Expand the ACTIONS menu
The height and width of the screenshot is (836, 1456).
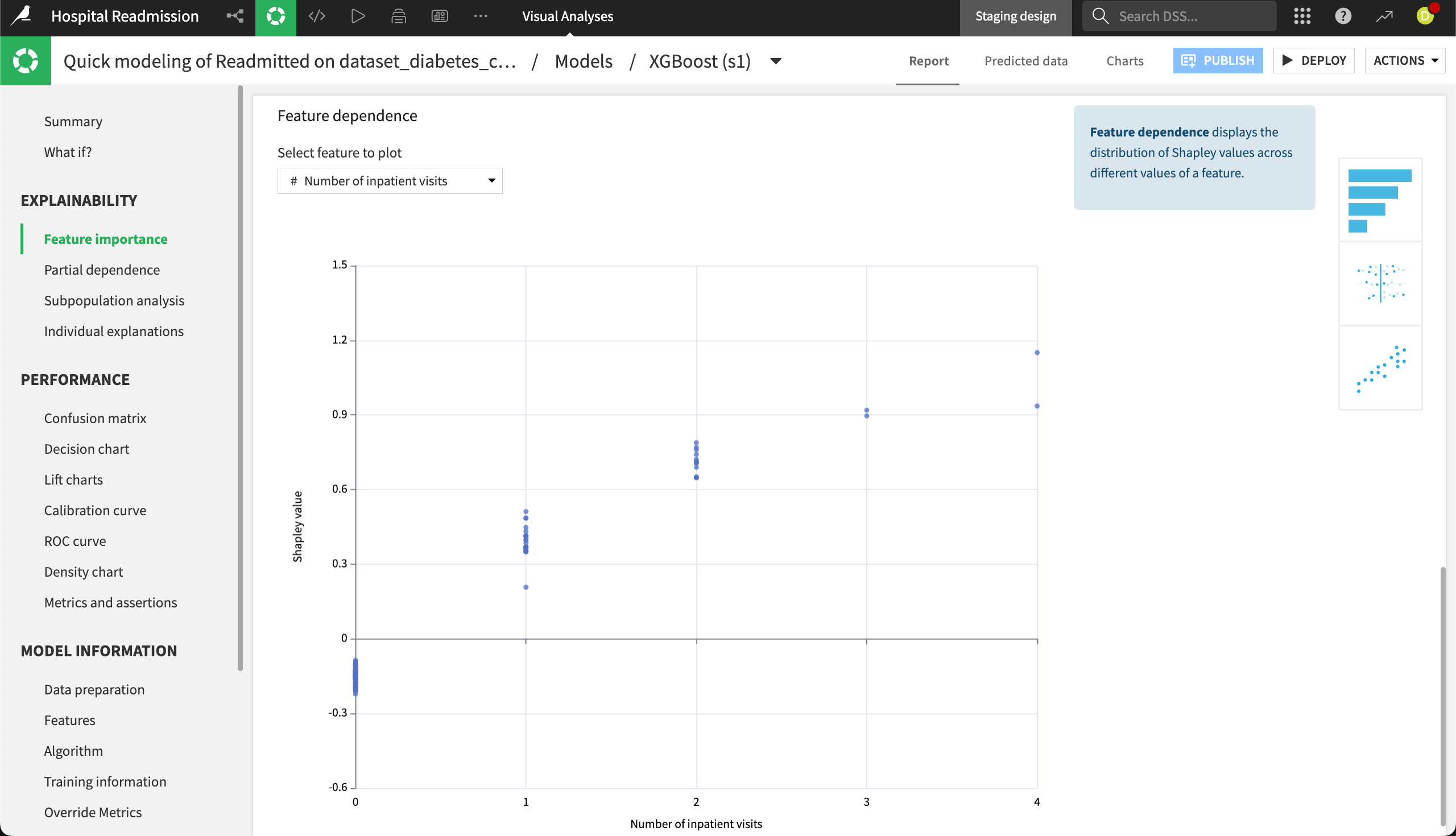tap(1405, 60)
